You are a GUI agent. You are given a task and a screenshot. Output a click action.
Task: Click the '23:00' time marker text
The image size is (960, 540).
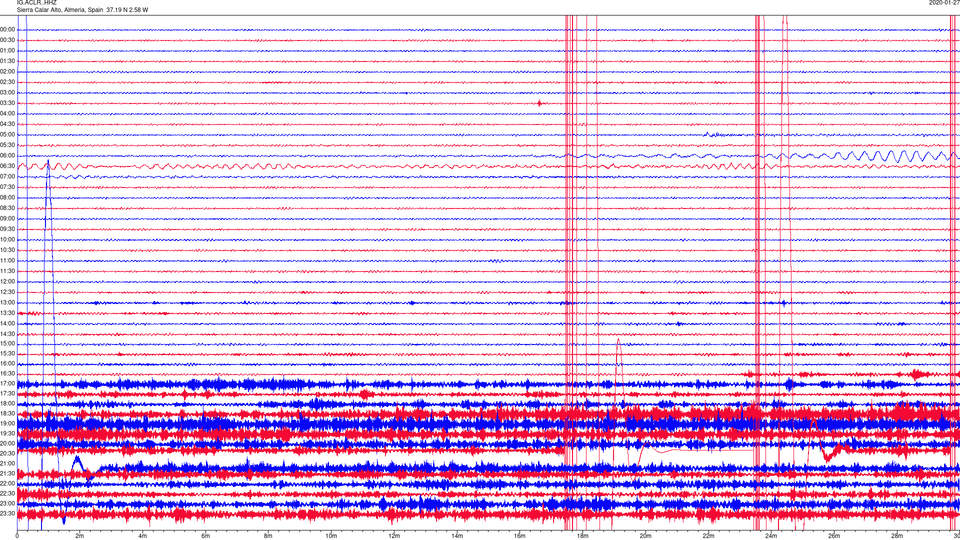tap(7, 504)
